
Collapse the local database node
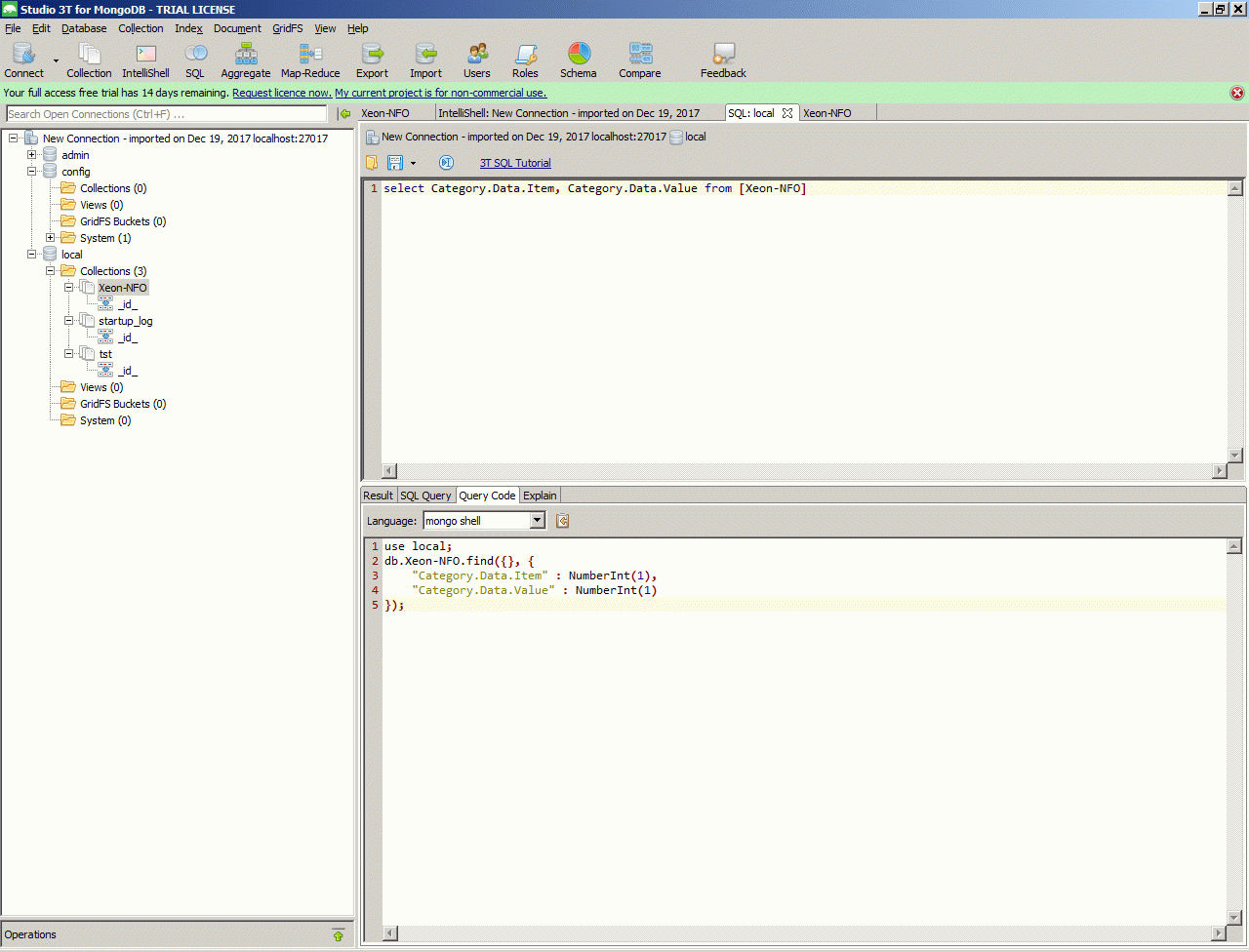(32, 255)
